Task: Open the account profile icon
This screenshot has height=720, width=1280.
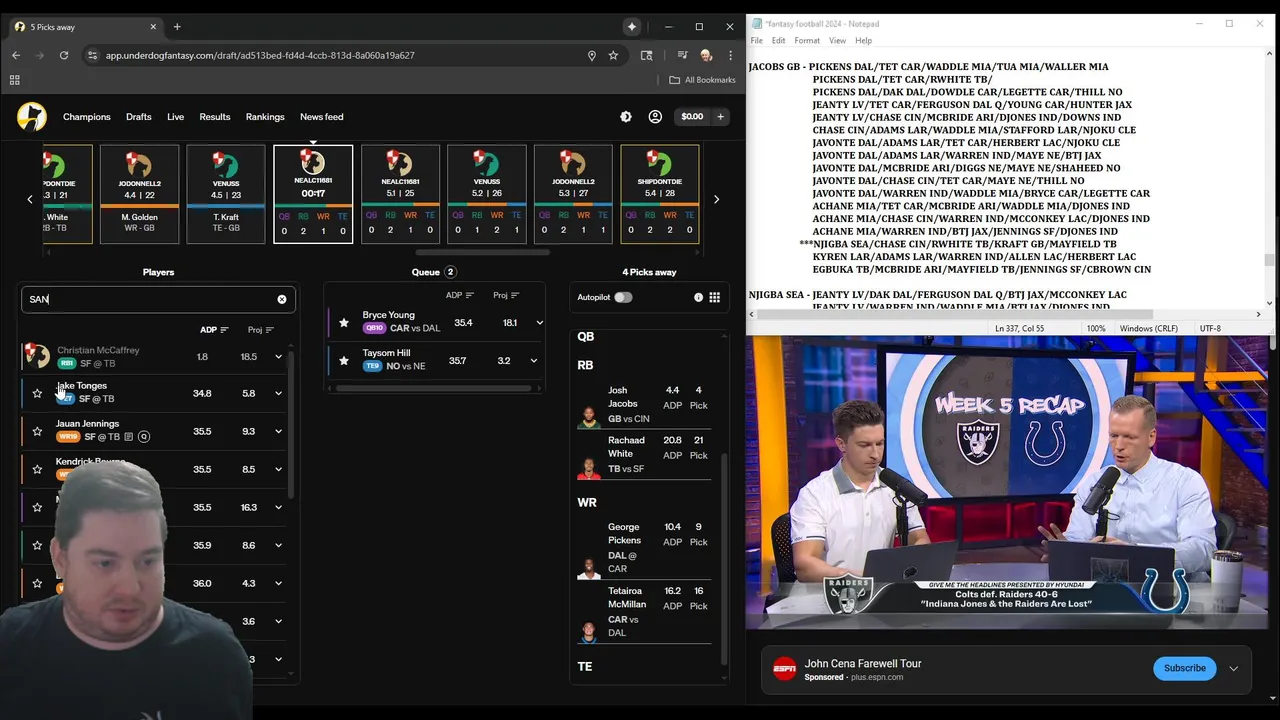Action: coord(655,117)
